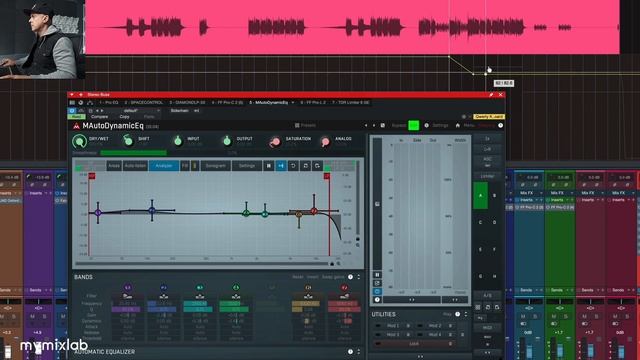The image size is (640, 360).
Task: Select preset slot C
Action: tap(480, 222)
